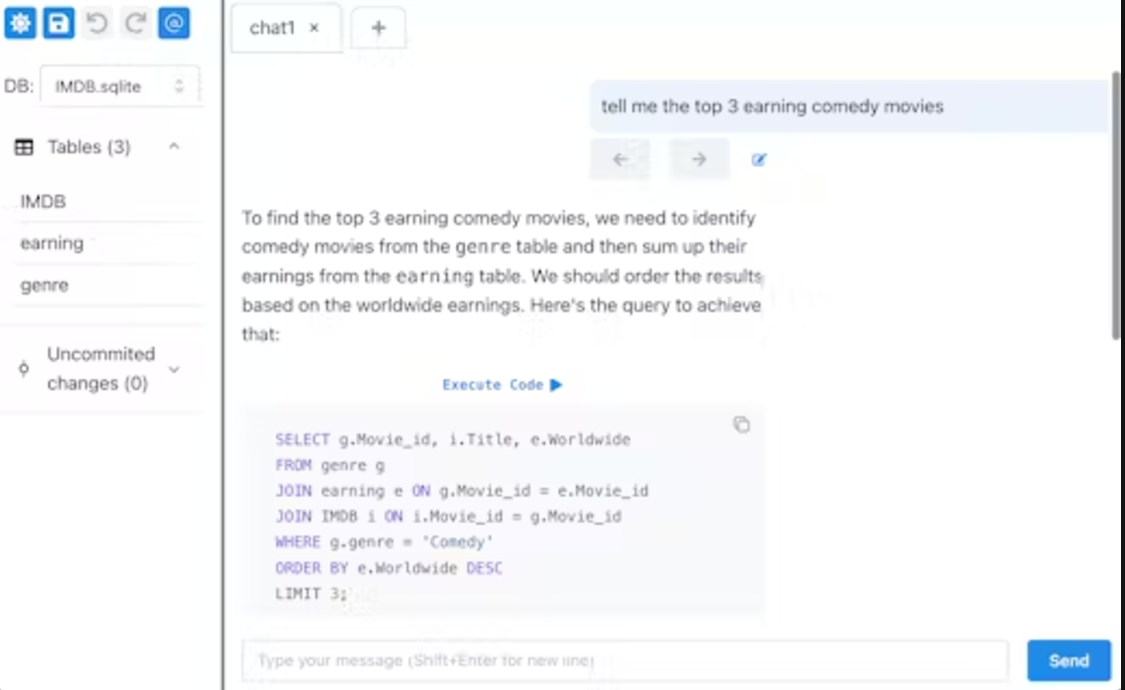The width and height of the screenshot is (1125, 690).
Task: Expand the Uncommitted changes section chevron
Action: pyautogui.click(x=174, y=369)
